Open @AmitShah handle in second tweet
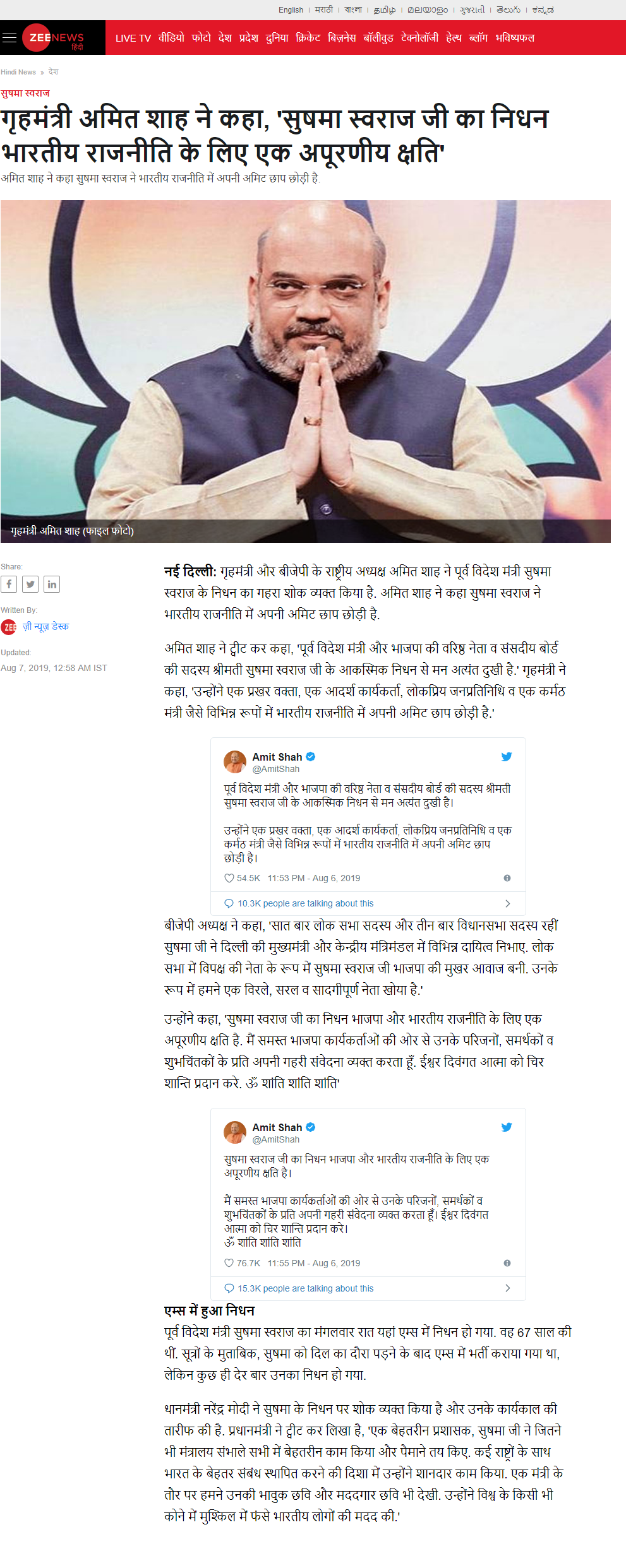The width and height of the screenshot is (626, 1568). (276, 1139)
